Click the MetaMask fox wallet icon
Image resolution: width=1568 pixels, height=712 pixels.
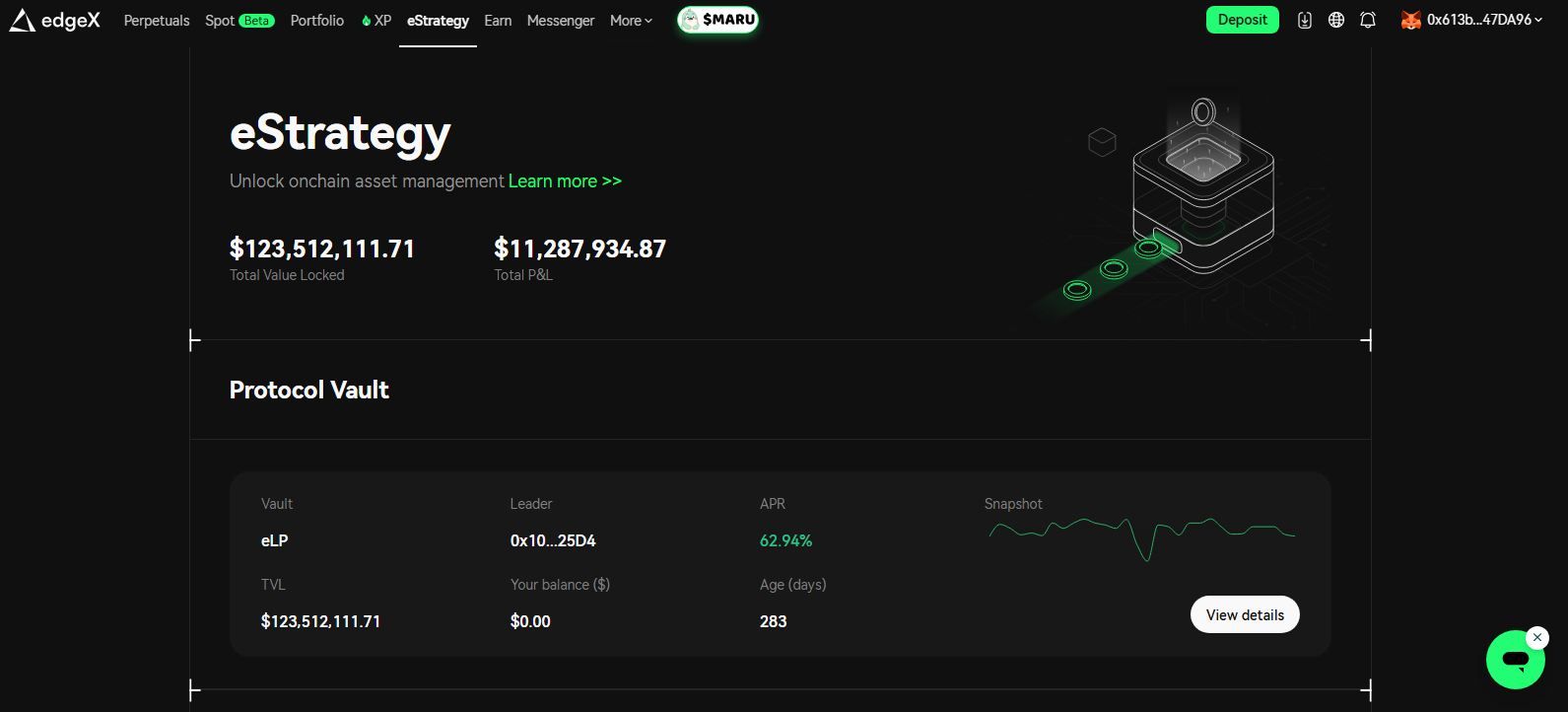1411,20
